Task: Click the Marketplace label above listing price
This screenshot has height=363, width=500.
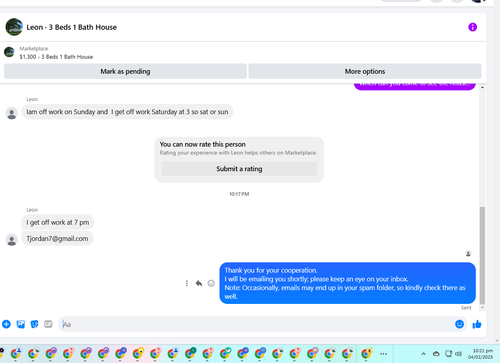Action: (x=34, y=49)
